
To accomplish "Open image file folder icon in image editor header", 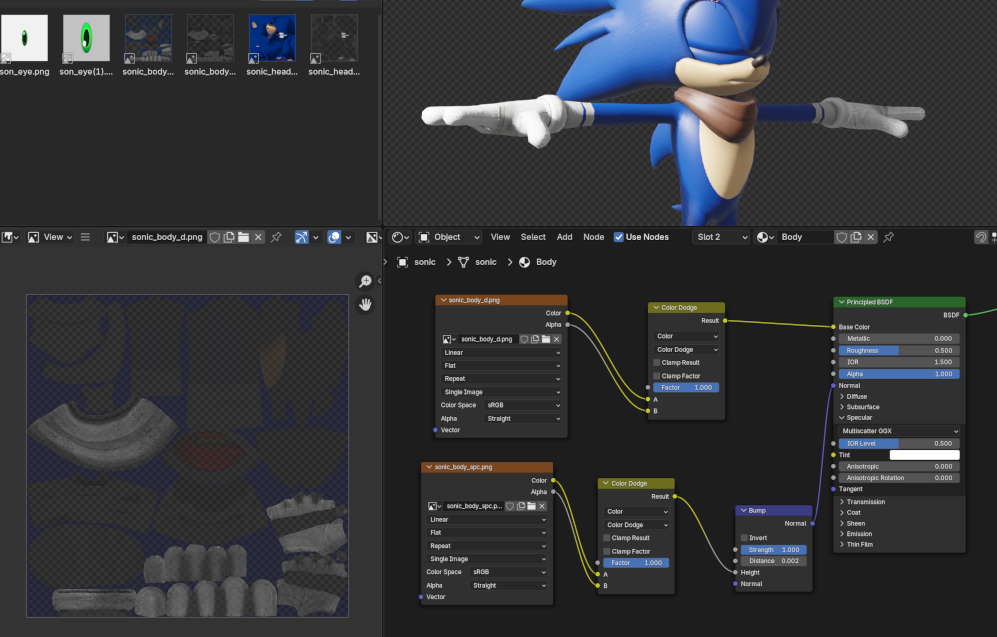I will point(244,237).
